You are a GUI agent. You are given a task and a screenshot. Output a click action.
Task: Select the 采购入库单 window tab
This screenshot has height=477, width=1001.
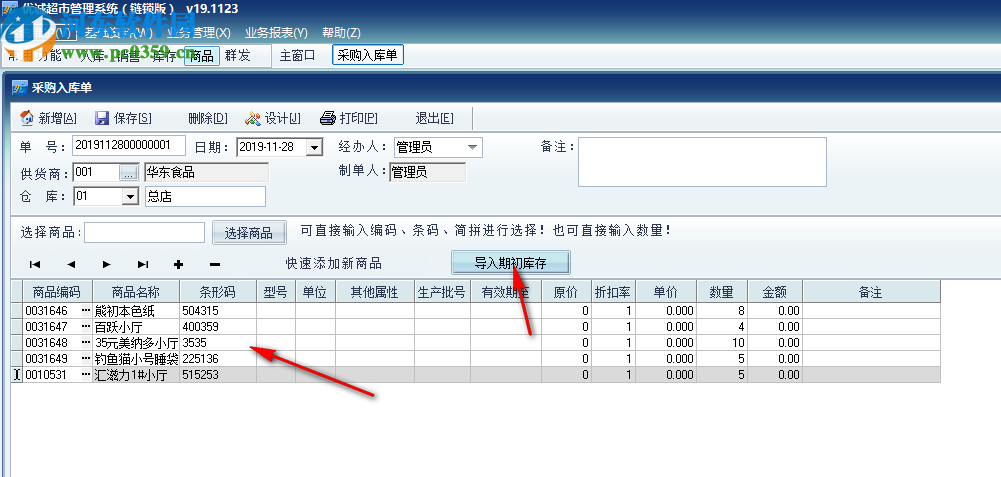(368, 56)
